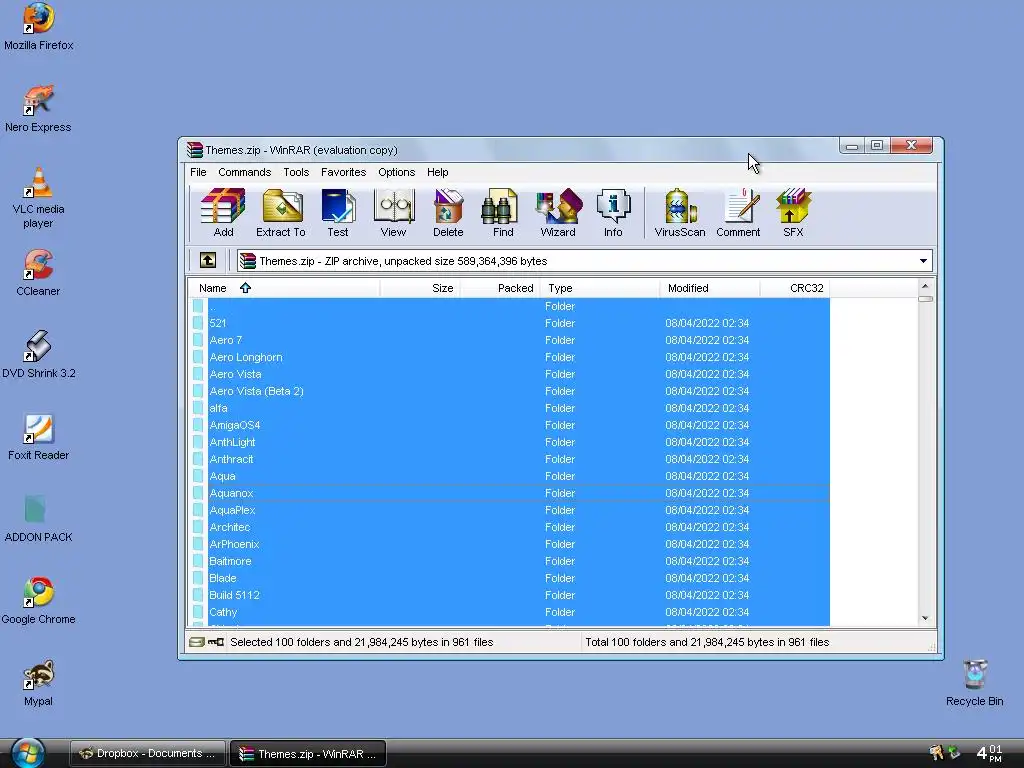Image resolution: width=1024 pixels, height=768 pixels.
Task: Click the disk drive icon in status bar
Action: pos(197,643)
